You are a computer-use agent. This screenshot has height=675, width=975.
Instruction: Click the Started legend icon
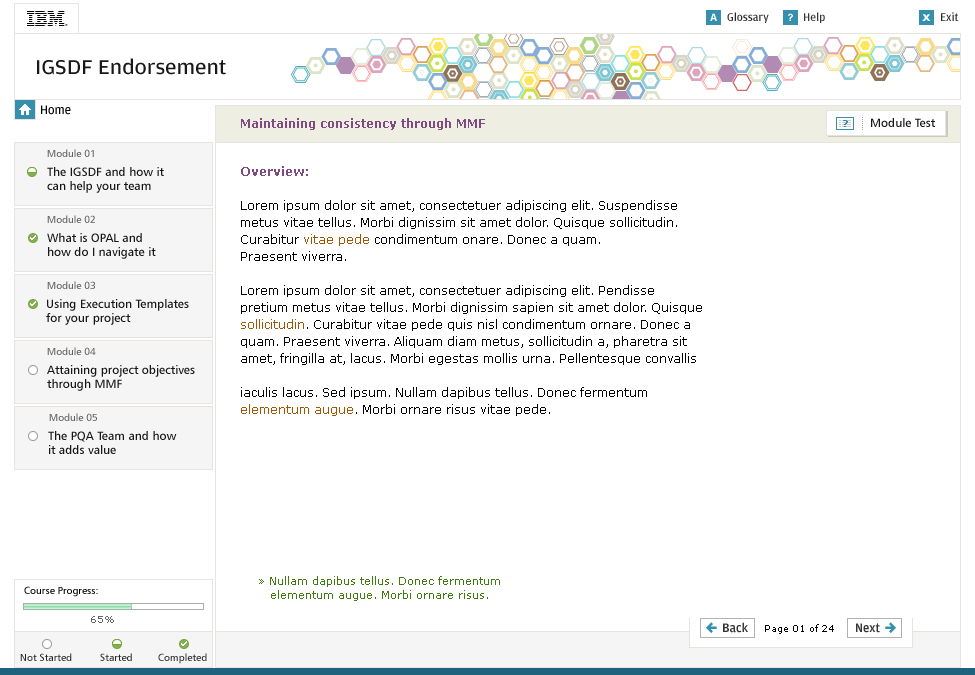pos(116,644)
